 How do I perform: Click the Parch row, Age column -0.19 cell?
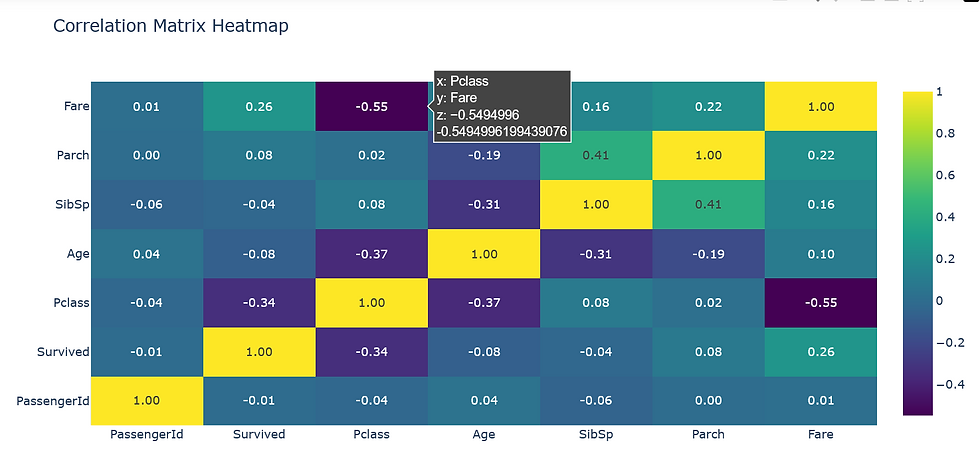tap(483, 156)
